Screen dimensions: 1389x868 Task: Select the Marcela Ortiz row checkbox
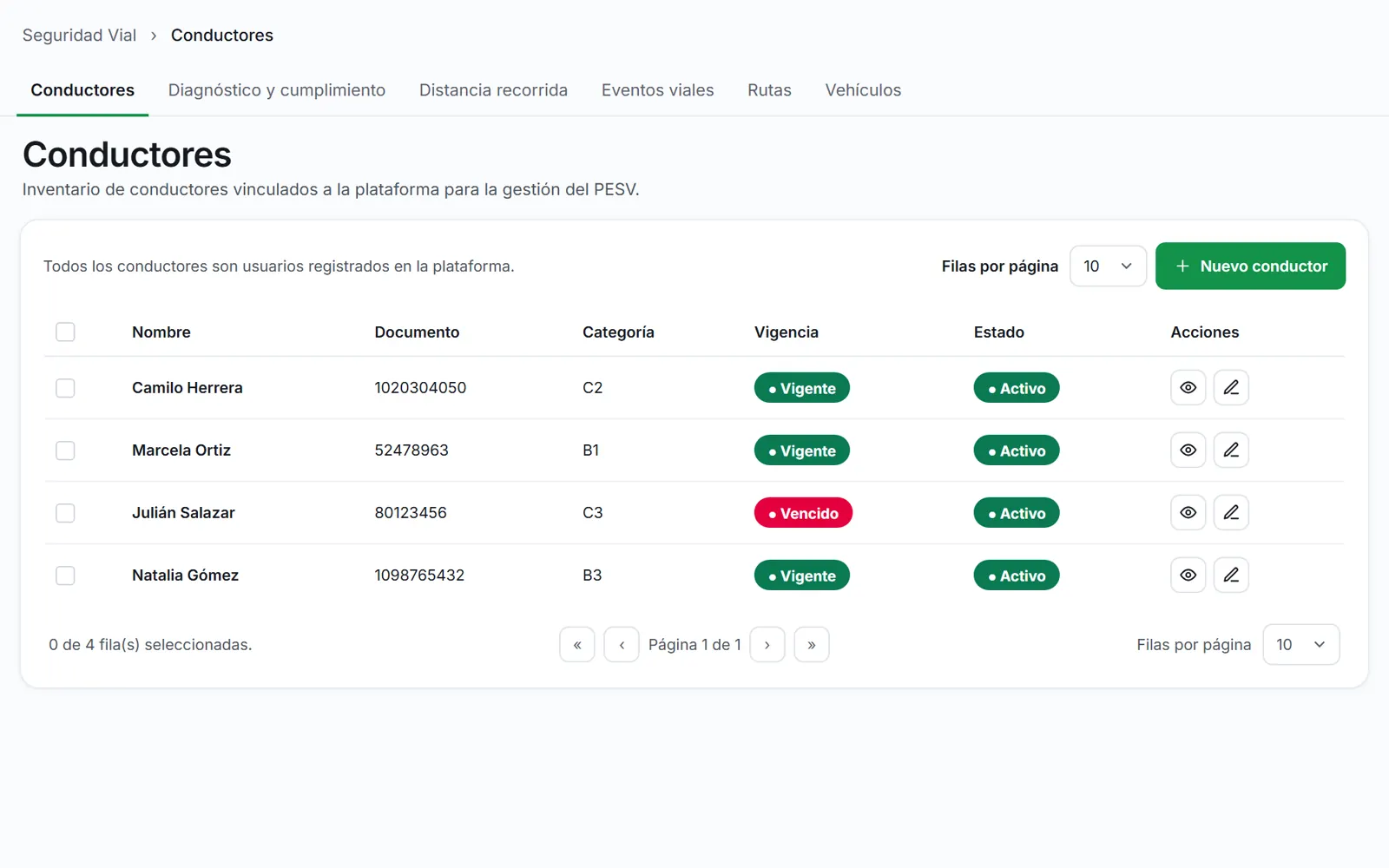pyautogui.click(x=65, y=450)
